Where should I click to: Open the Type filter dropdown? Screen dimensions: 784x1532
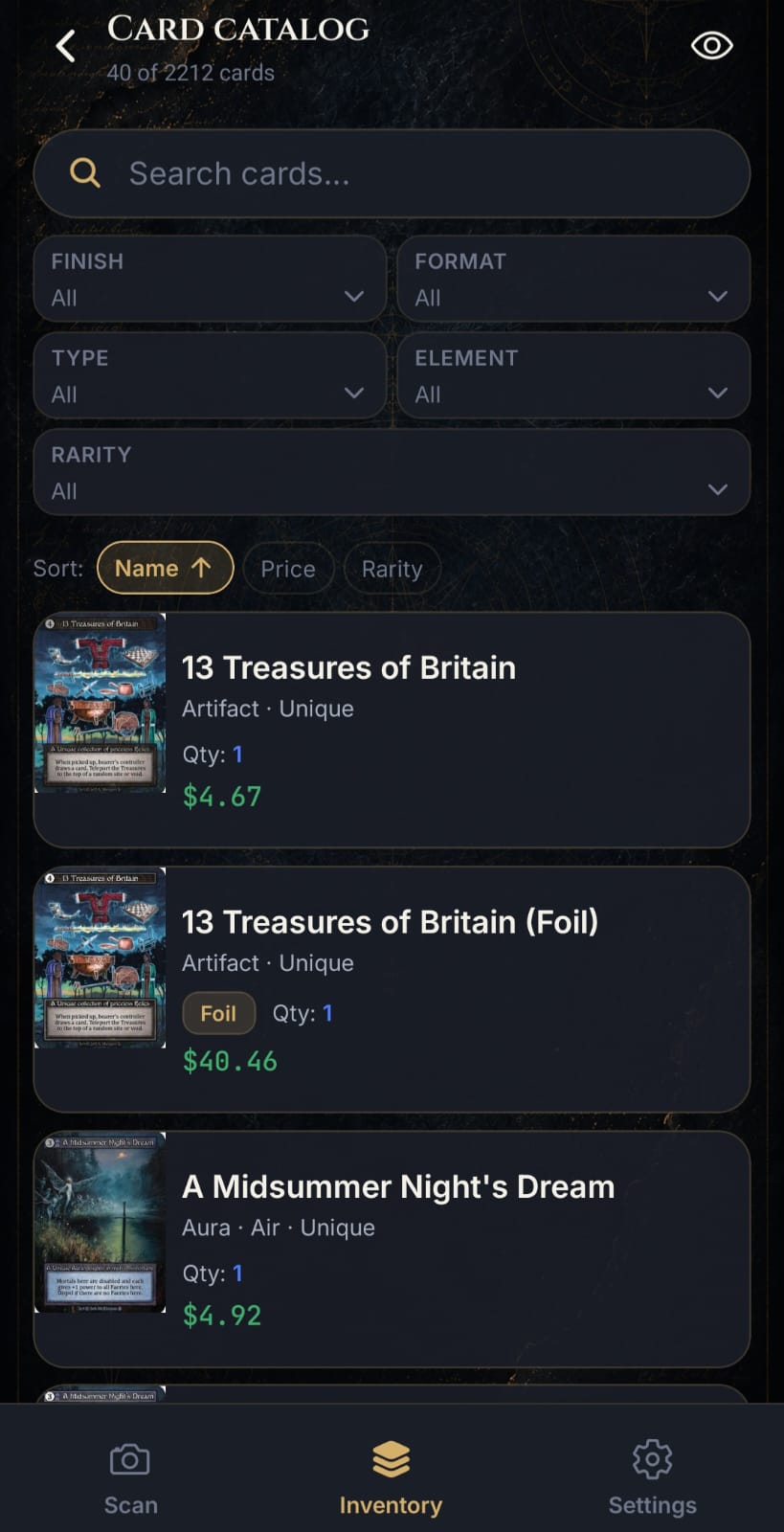coord(210,375)
